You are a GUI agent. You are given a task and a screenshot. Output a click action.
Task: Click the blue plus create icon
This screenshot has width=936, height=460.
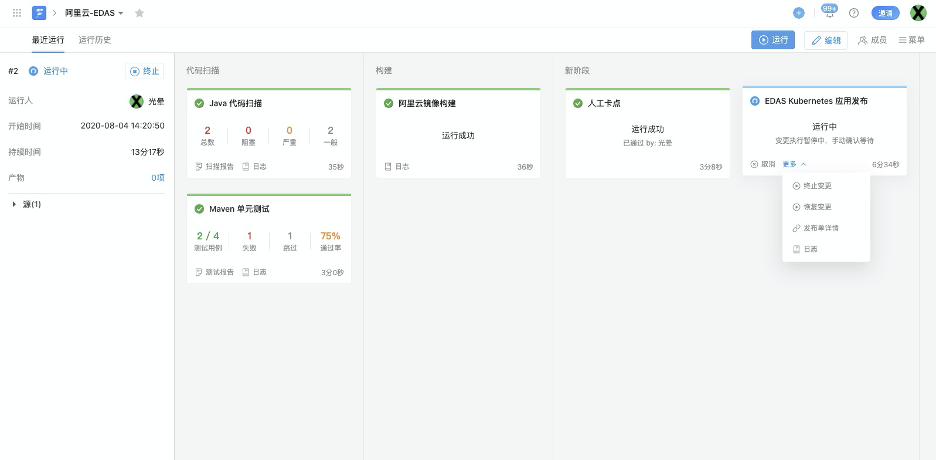pos(798,13)
